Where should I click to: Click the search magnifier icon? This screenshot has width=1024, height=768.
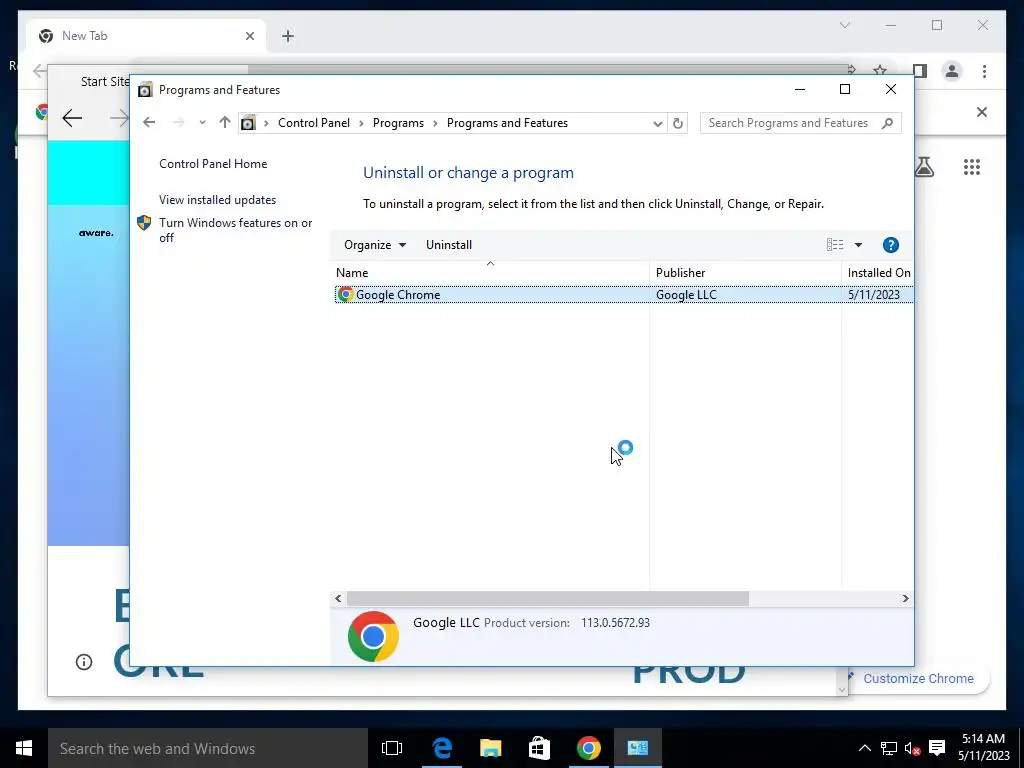(888, 123)
